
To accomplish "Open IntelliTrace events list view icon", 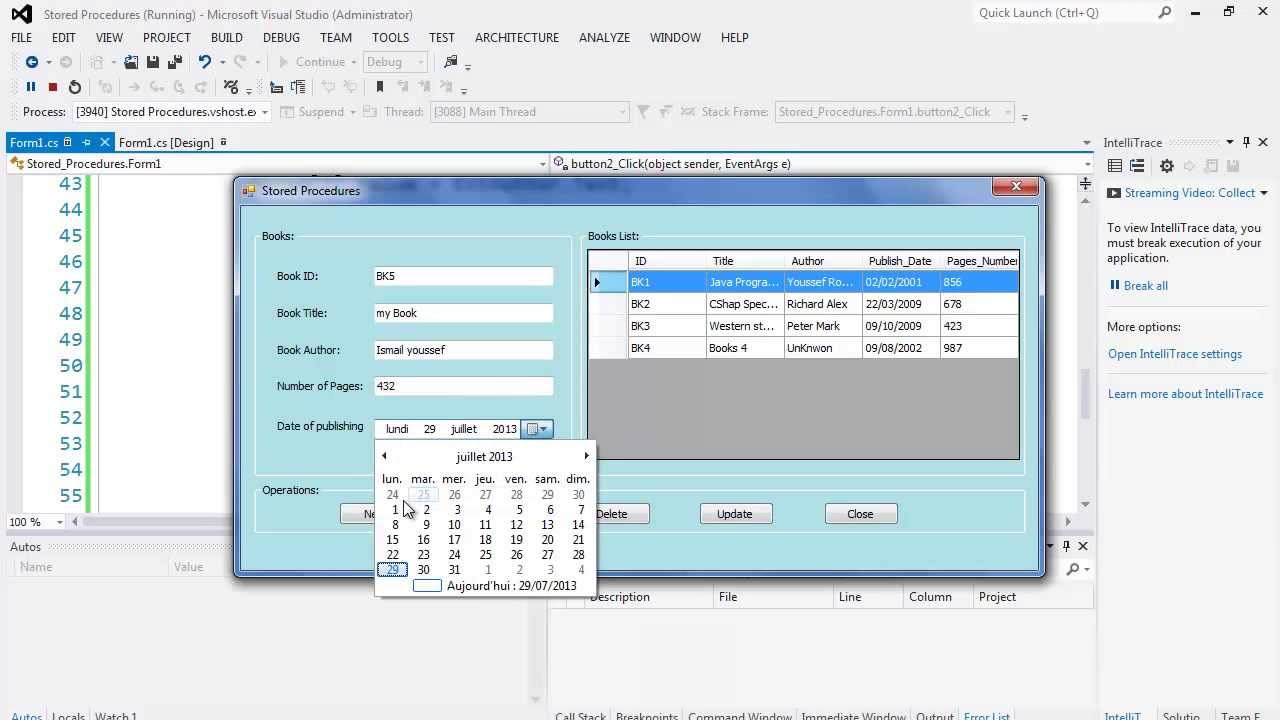I will pos(1115,166).
